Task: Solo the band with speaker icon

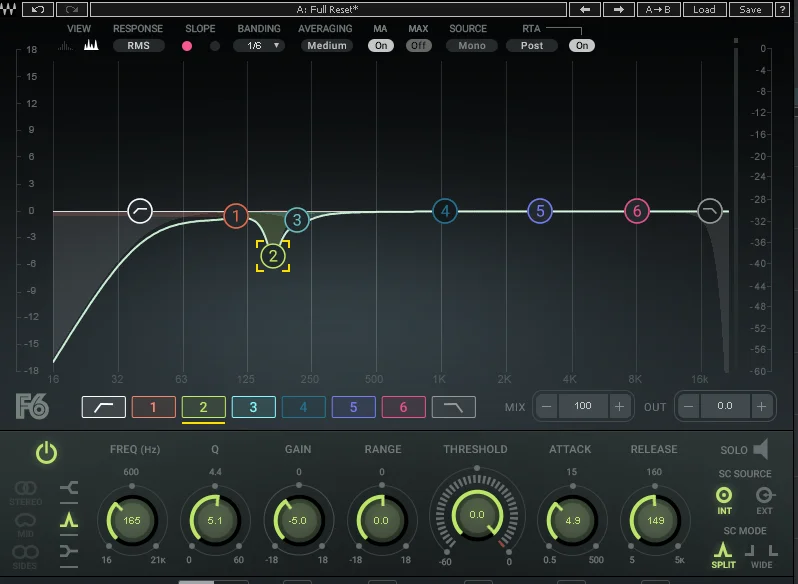Action: tap(760, 450)
